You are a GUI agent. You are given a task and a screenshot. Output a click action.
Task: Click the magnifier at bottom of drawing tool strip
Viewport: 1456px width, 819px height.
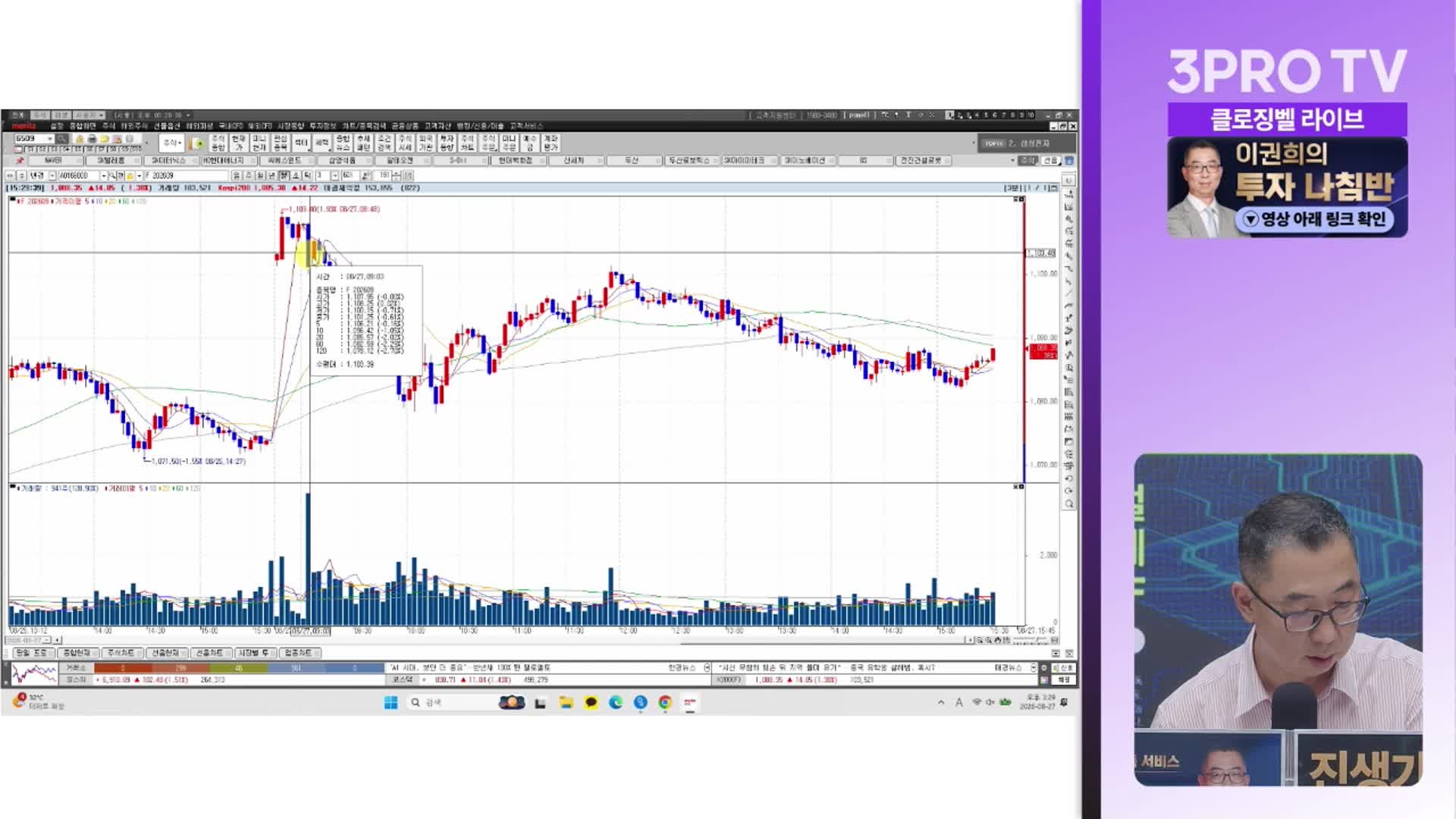(x=1068, y=504)
